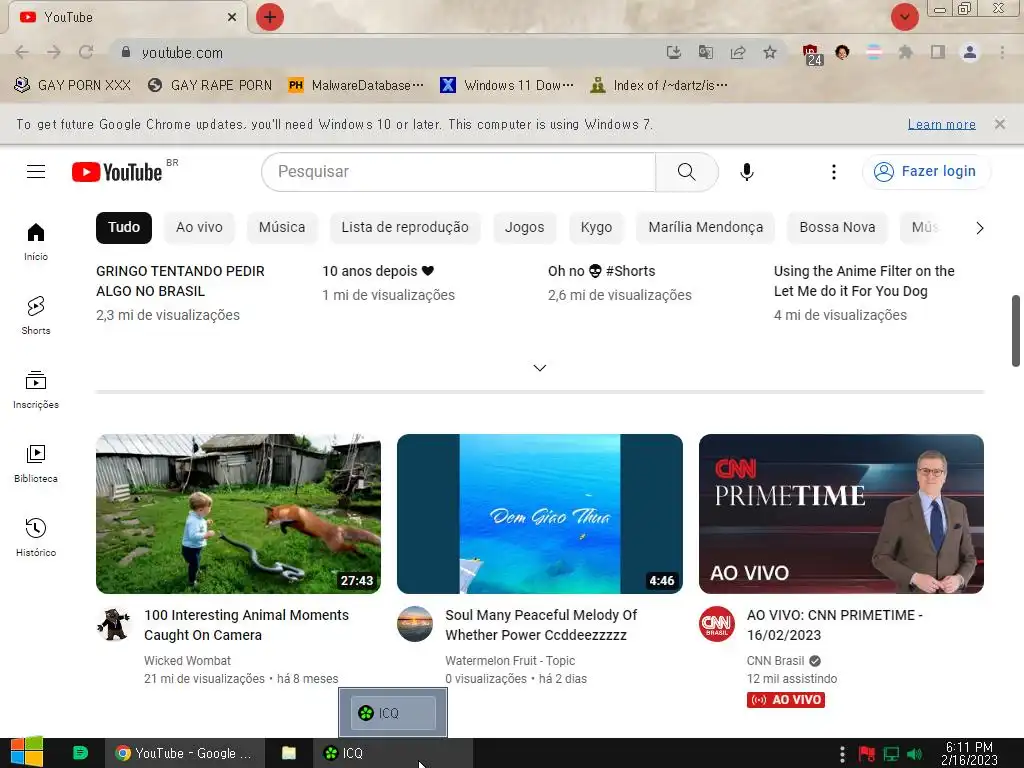
Task: Click Soul Many Peaceful Melody title
Action: click(541, 625)
